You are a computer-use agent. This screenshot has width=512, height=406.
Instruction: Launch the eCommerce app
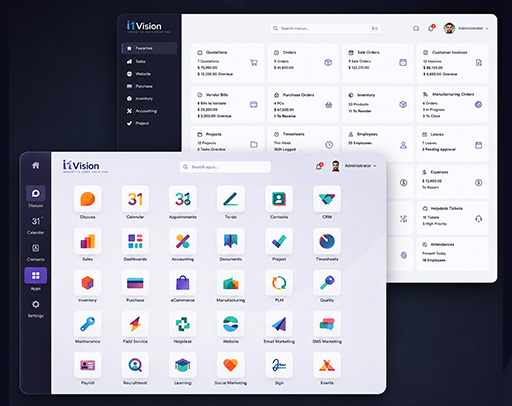click(183, 283)
